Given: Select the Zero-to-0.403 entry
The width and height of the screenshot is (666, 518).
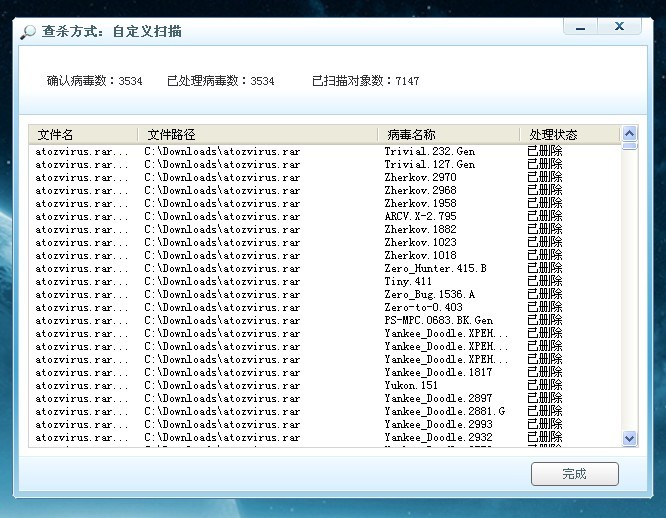Looking at the screenshot, I should pos(325,307).
